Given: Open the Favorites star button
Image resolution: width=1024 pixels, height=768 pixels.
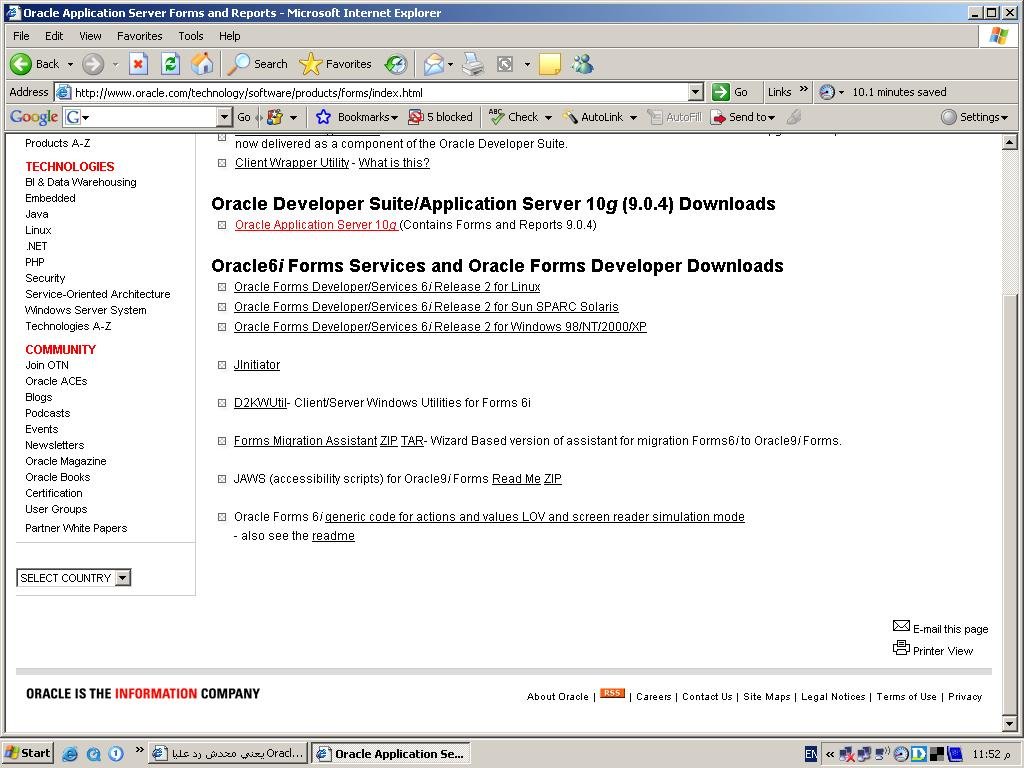Looking at the screenshot, I should pos(310,64).
